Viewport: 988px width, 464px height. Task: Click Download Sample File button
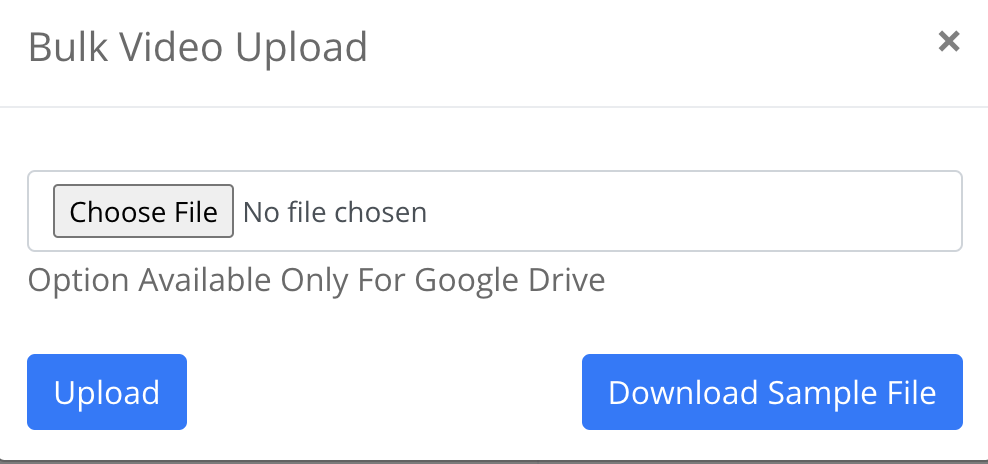tap(773, 392)
